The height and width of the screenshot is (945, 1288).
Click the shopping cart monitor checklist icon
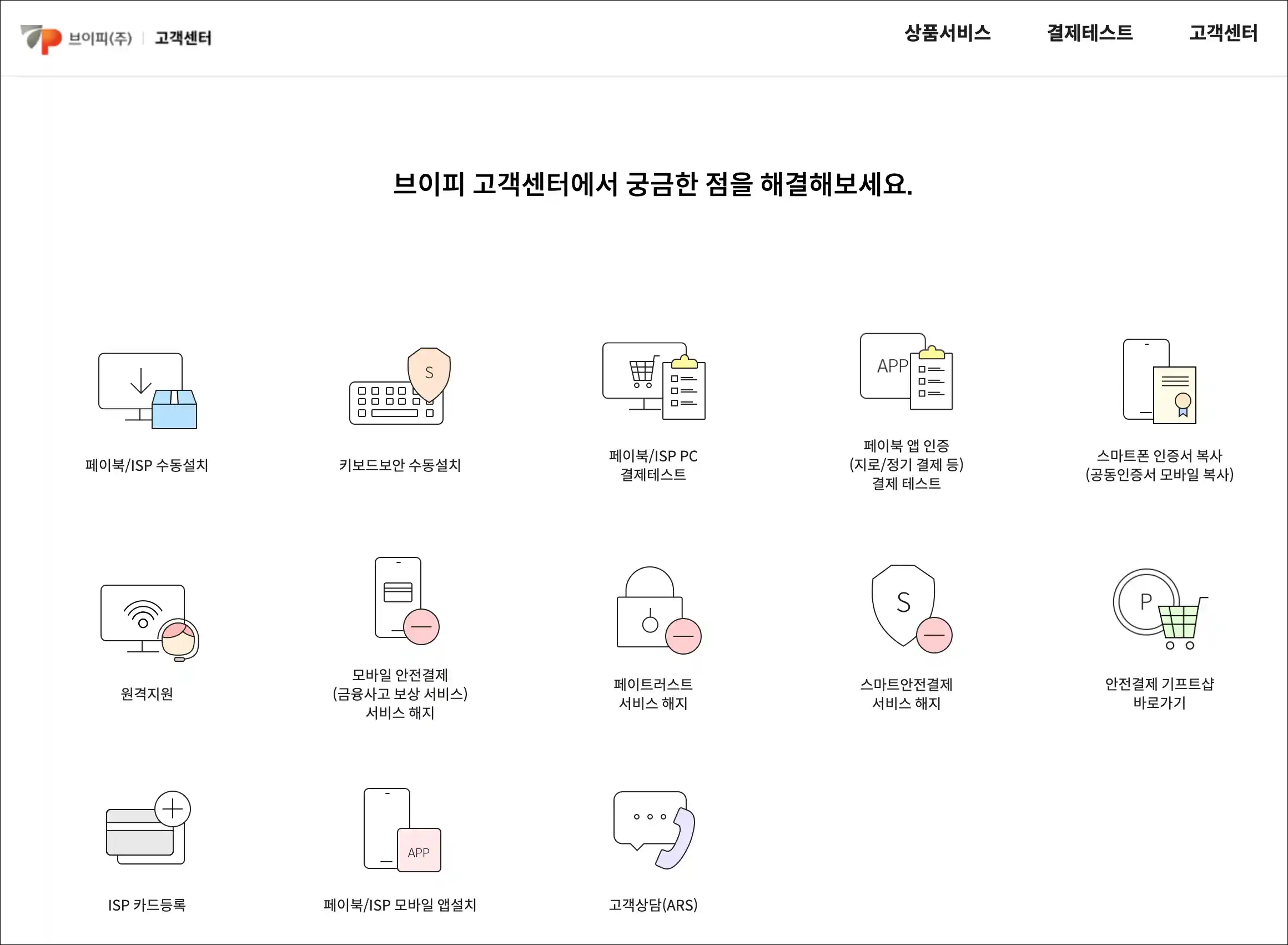click(x=654, y=381)
